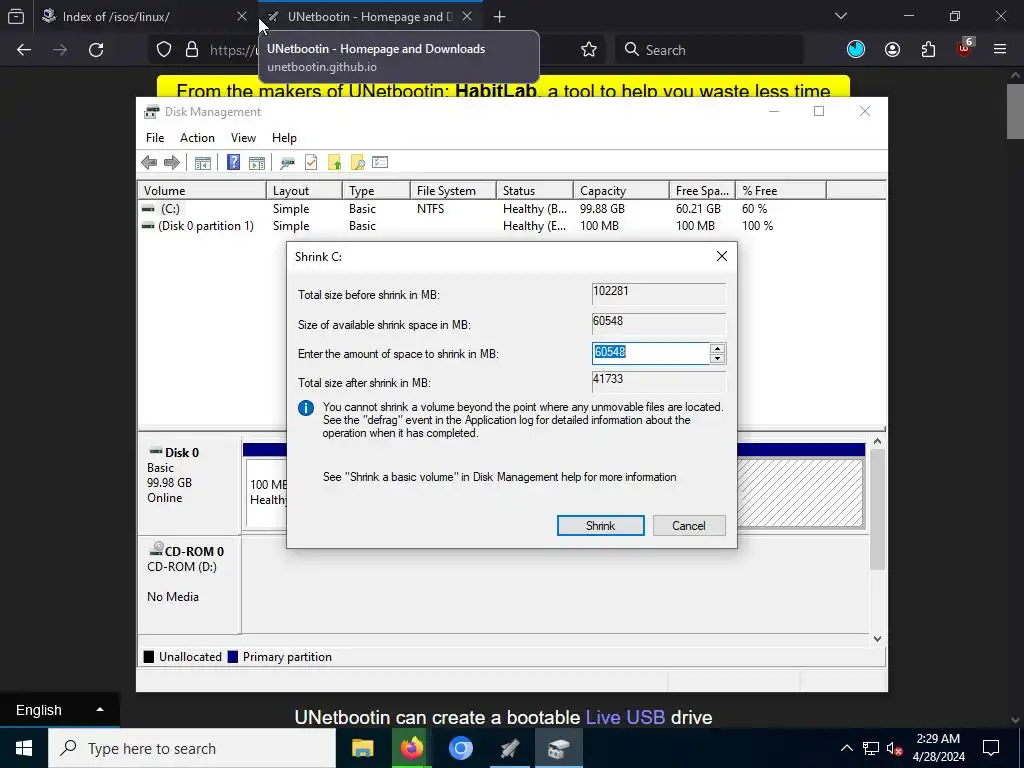Click the network tray icon
The width and height of the screenshot is (1024, 768).
click(871, 749)
